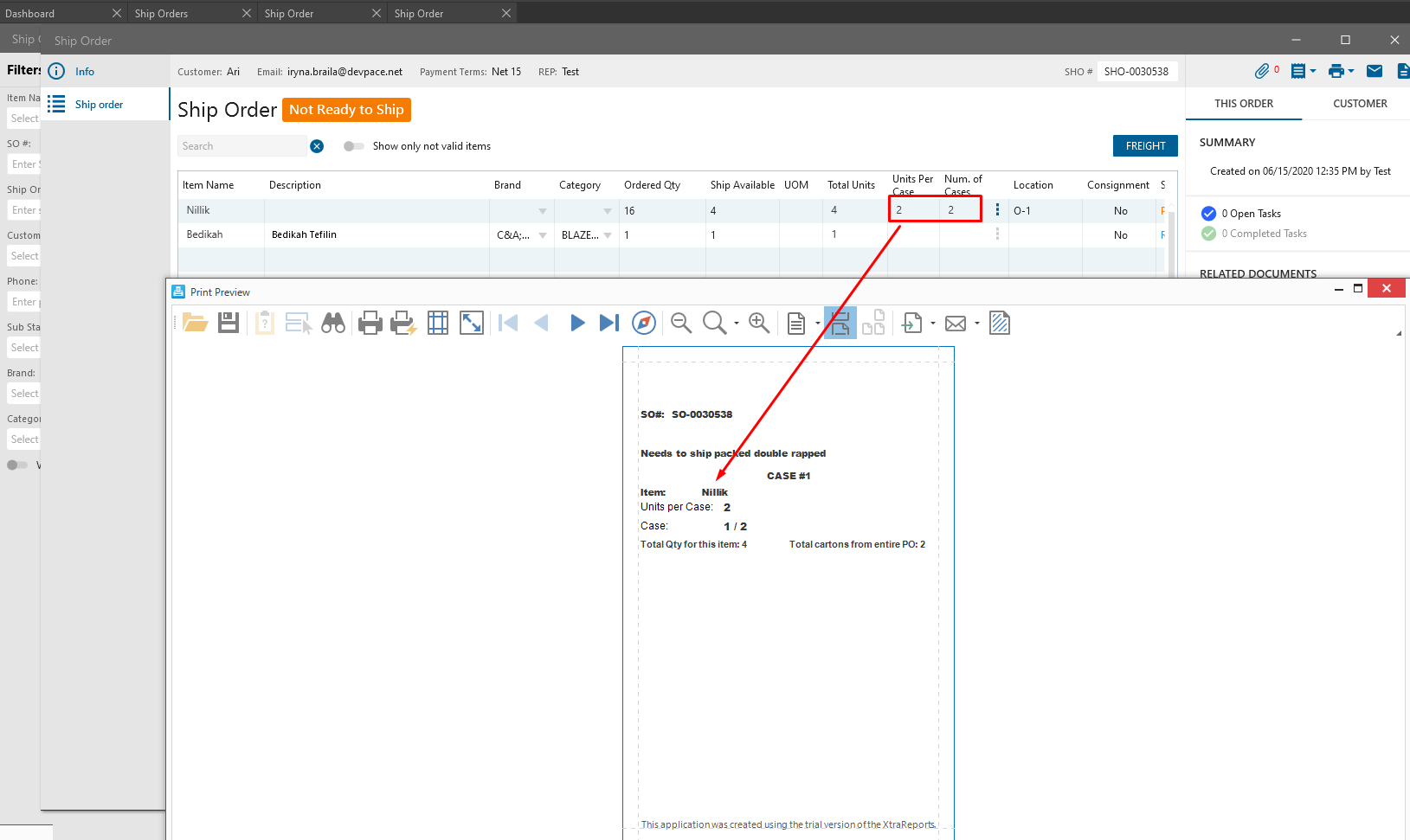Toggle Show only not valid items switch
Viewport: 1410px width, 840px height.
353,146
